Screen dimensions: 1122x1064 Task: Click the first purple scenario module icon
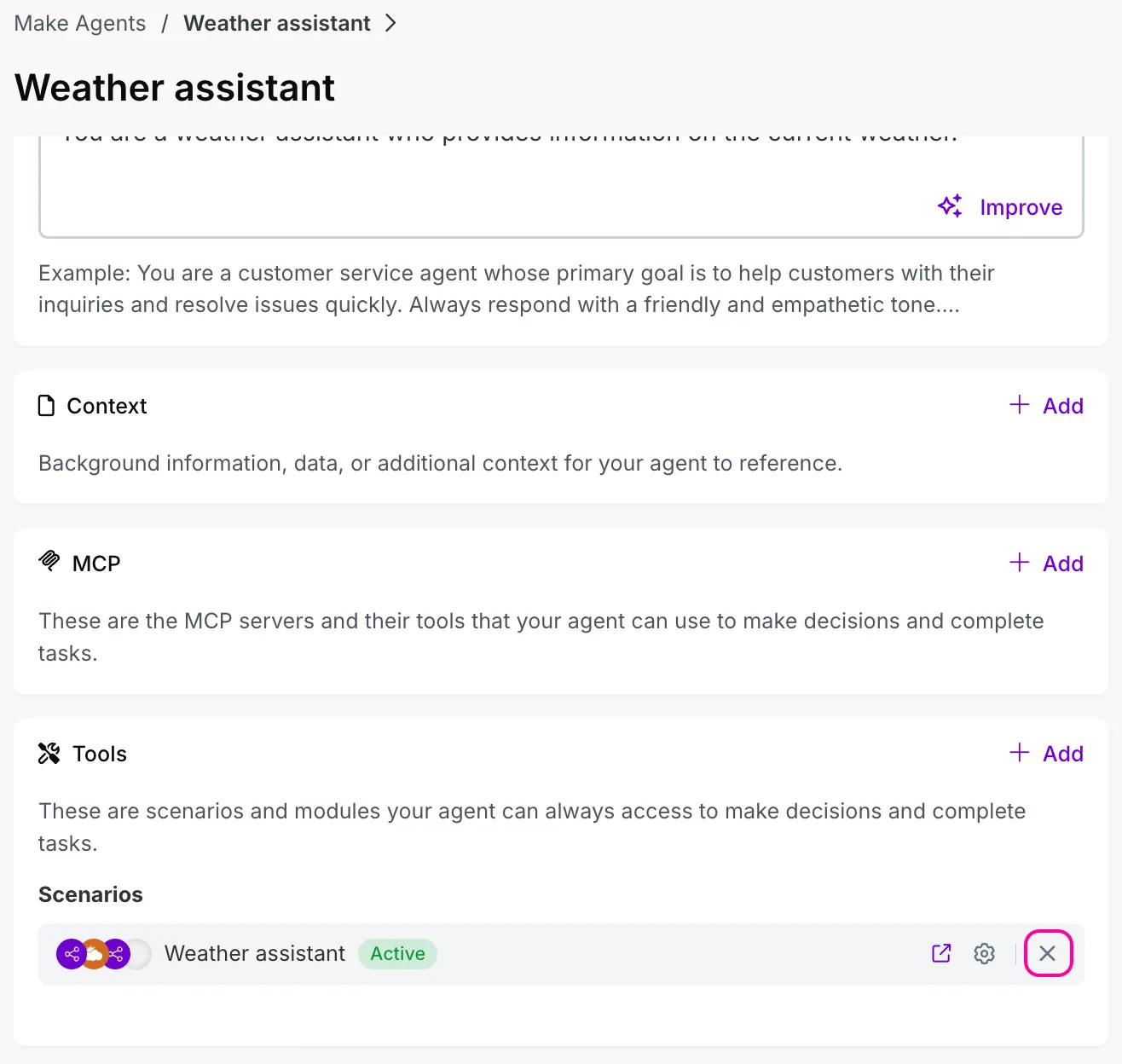(x=71, y=953)
